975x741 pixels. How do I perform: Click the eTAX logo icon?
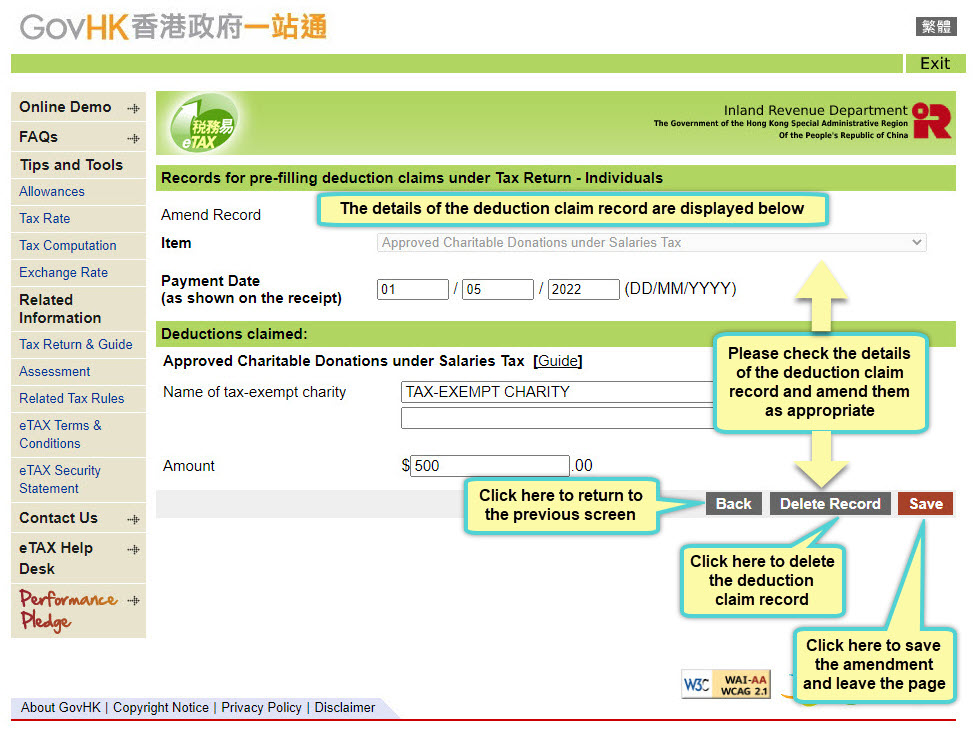click(x=203, y=123)
